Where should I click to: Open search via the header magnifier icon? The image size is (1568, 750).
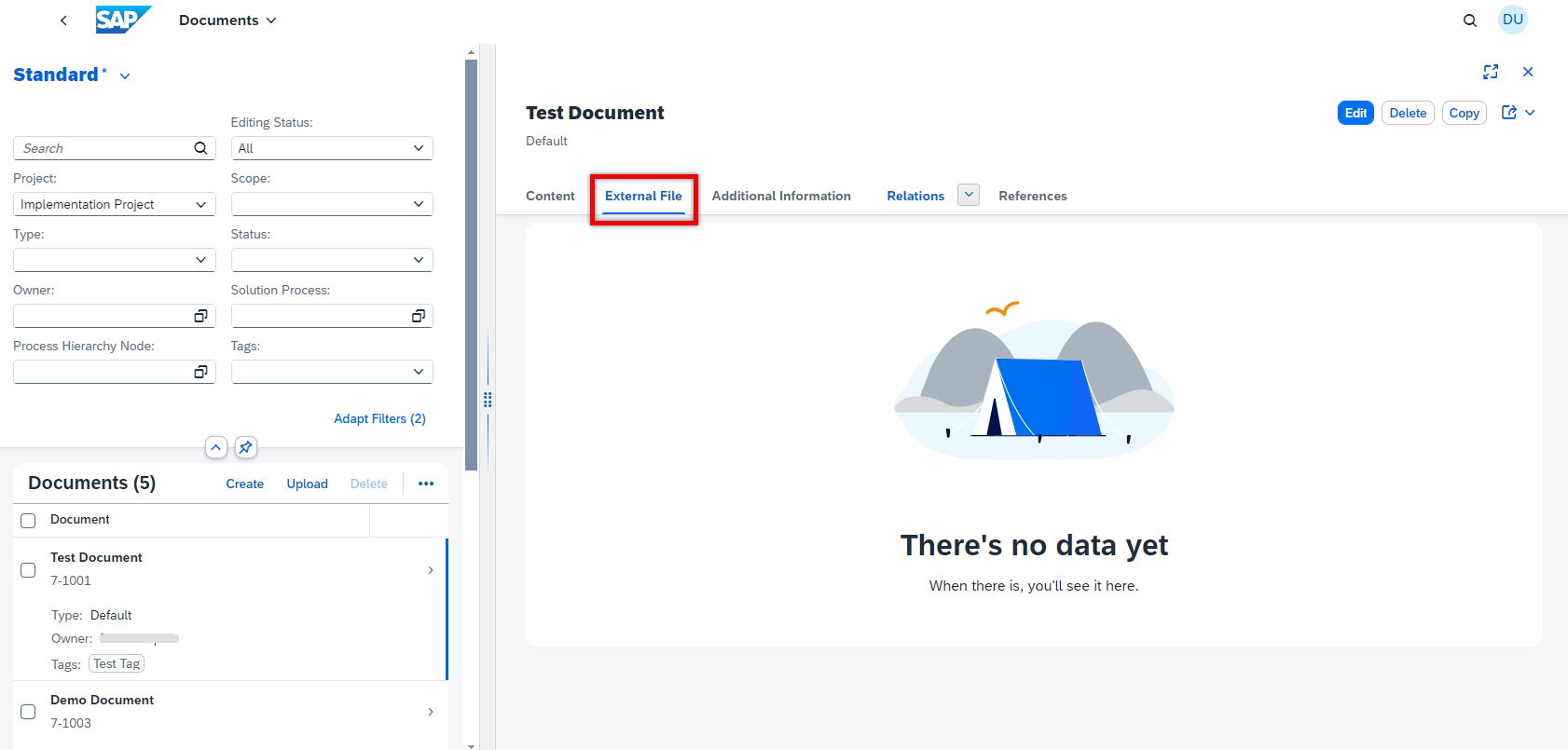click(x=1470, y=20)
